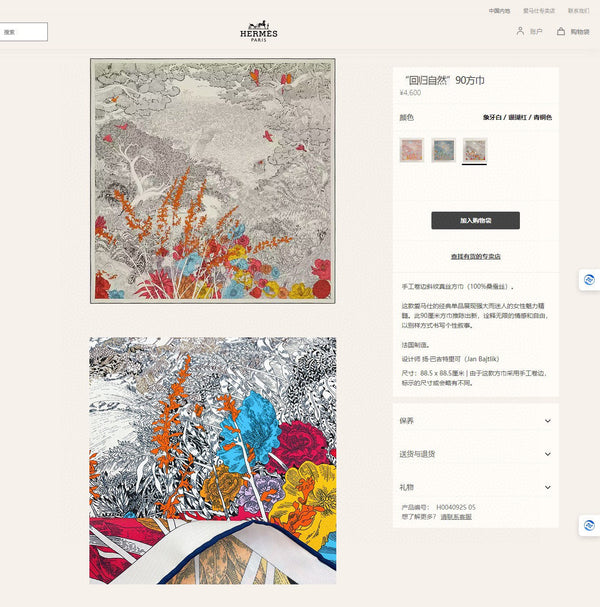Click the upper floating chat widget icon

point(589,280)
